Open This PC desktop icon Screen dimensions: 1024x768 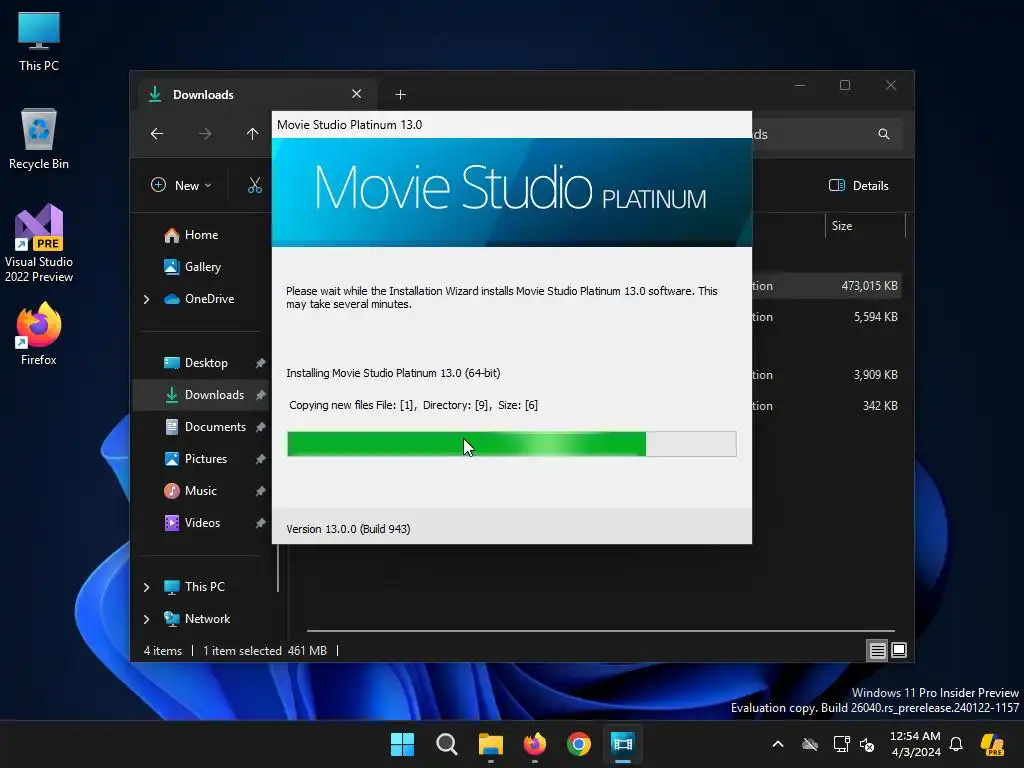click(x=39, y=42)
